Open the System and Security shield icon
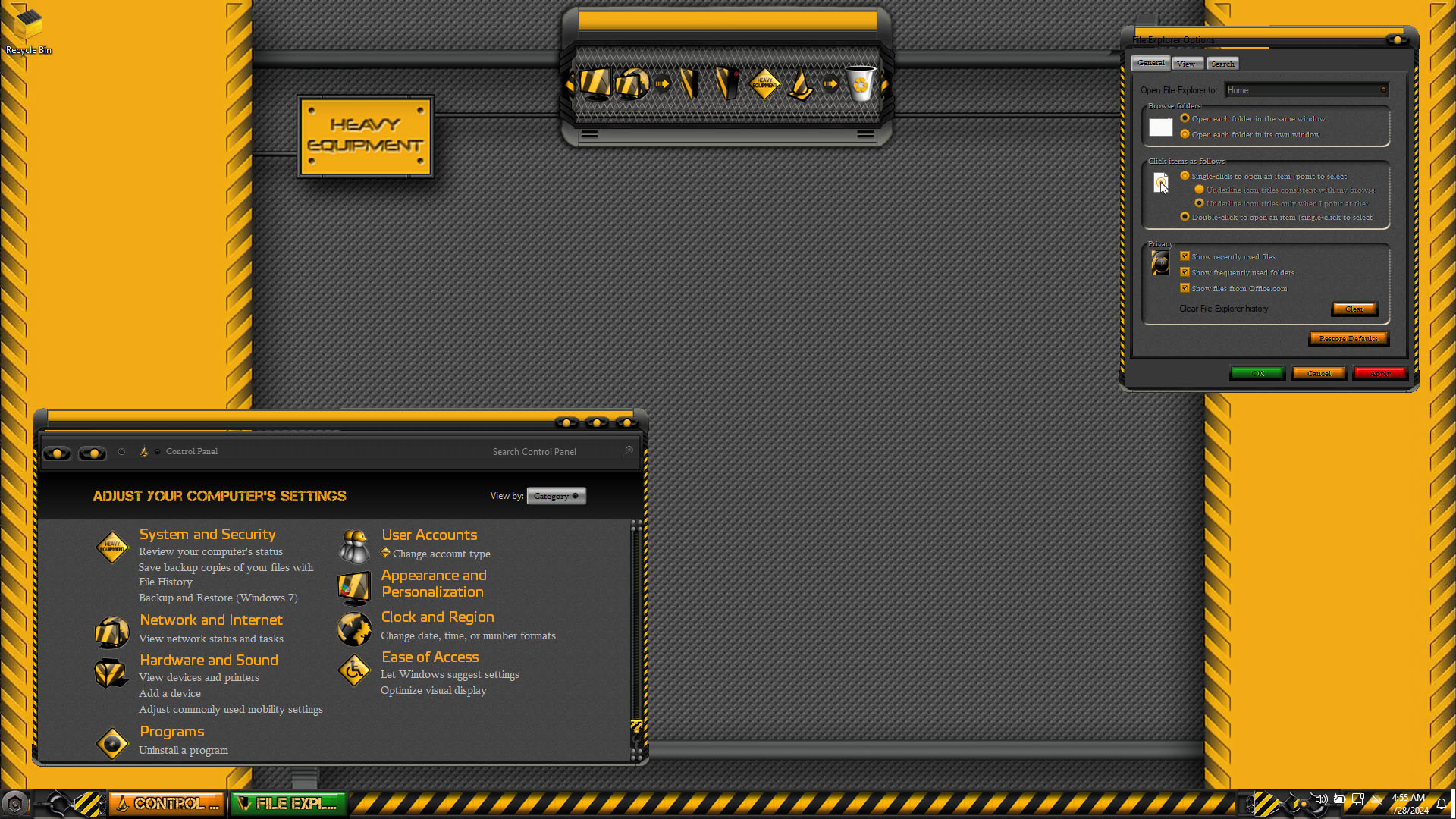Image resolution: width=1456 pixels, height=819 pixels. [x=112, y=546]
